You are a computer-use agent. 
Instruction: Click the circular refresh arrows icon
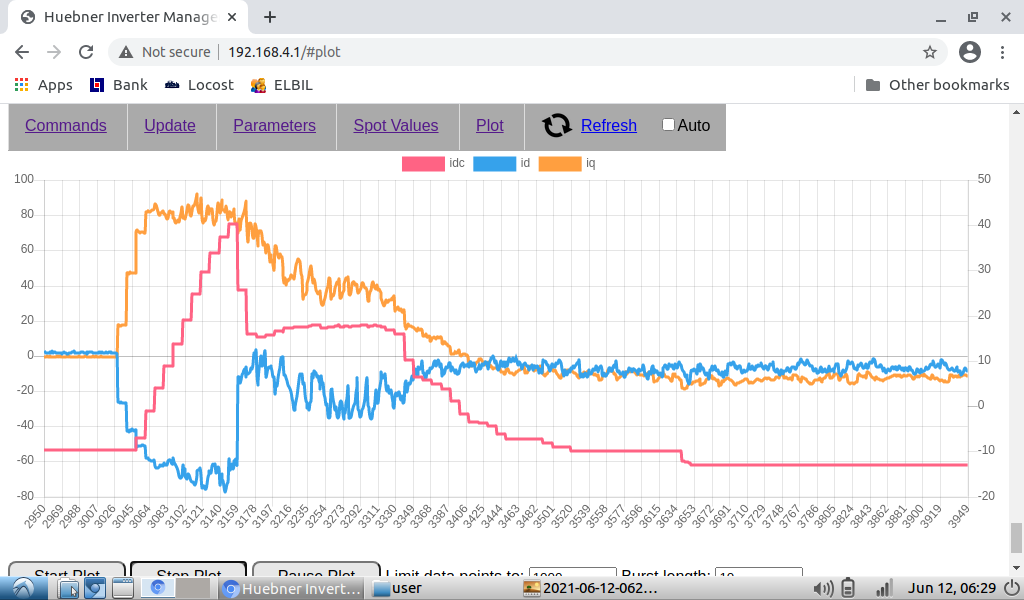click(x=556, y=125)
